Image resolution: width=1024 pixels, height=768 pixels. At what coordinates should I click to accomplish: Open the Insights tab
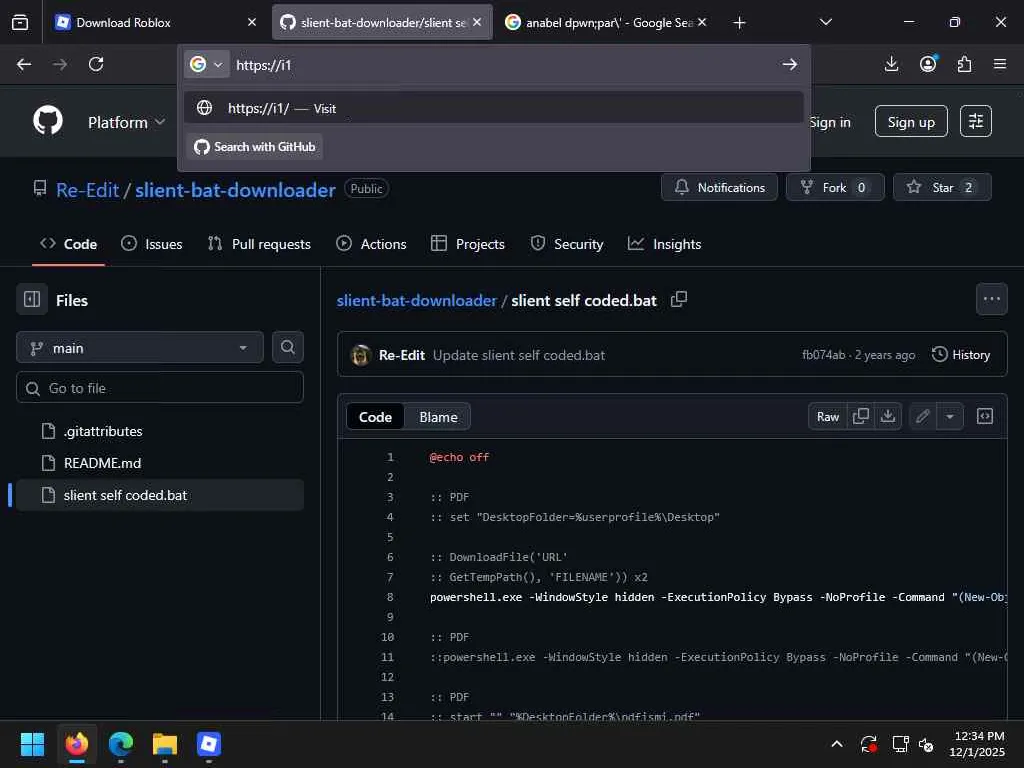point(664,244)
